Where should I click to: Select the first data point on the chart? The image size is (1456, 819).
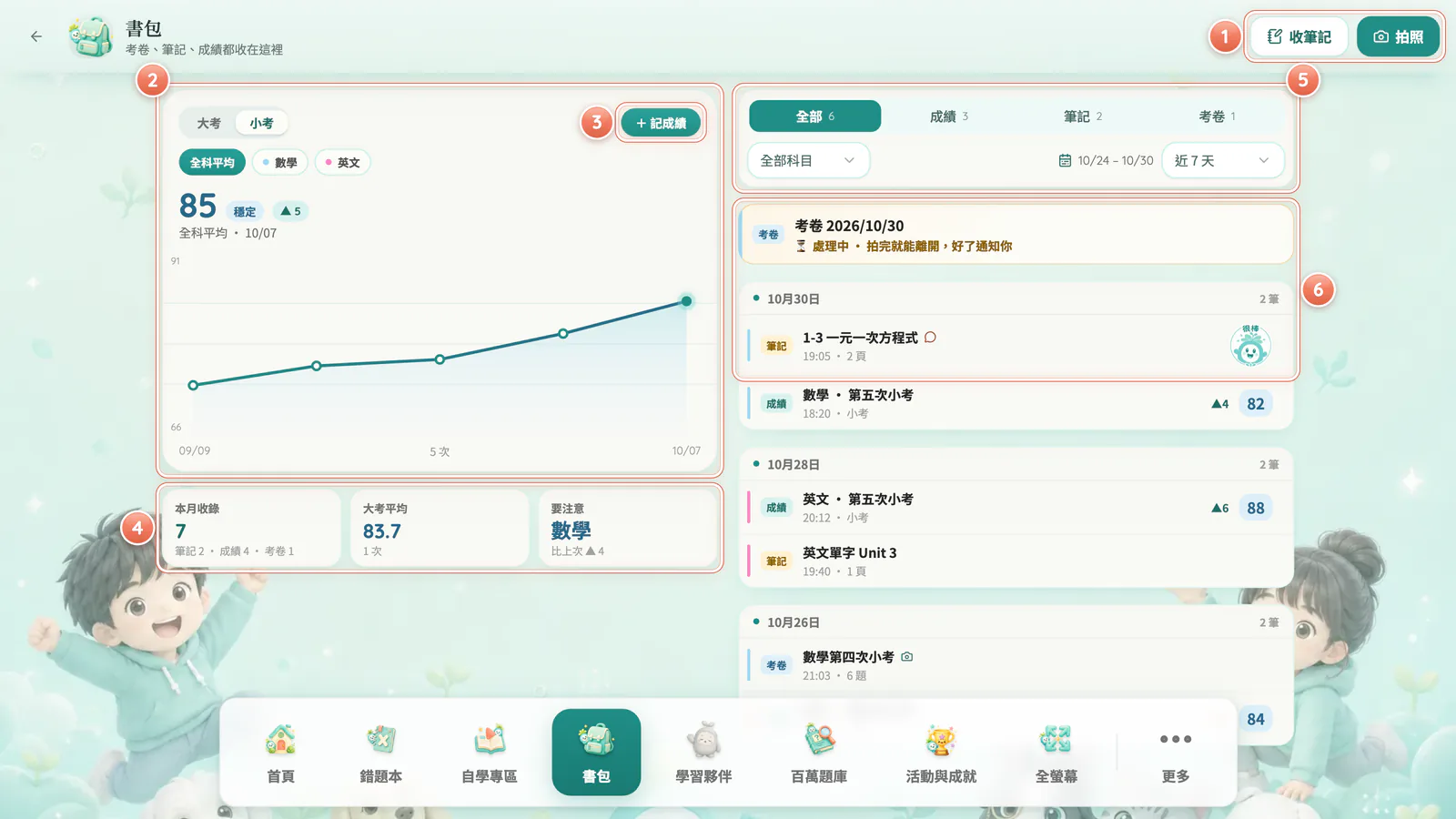click(x=193, y=386)
